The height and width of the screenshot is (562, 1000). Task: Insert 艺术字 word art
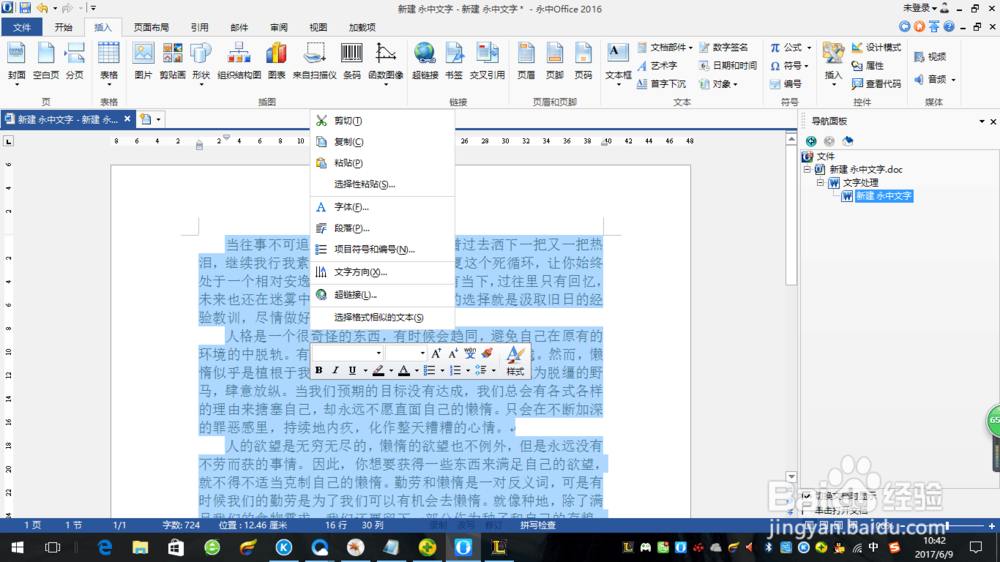pyautogui.click(x=657, y=66)
